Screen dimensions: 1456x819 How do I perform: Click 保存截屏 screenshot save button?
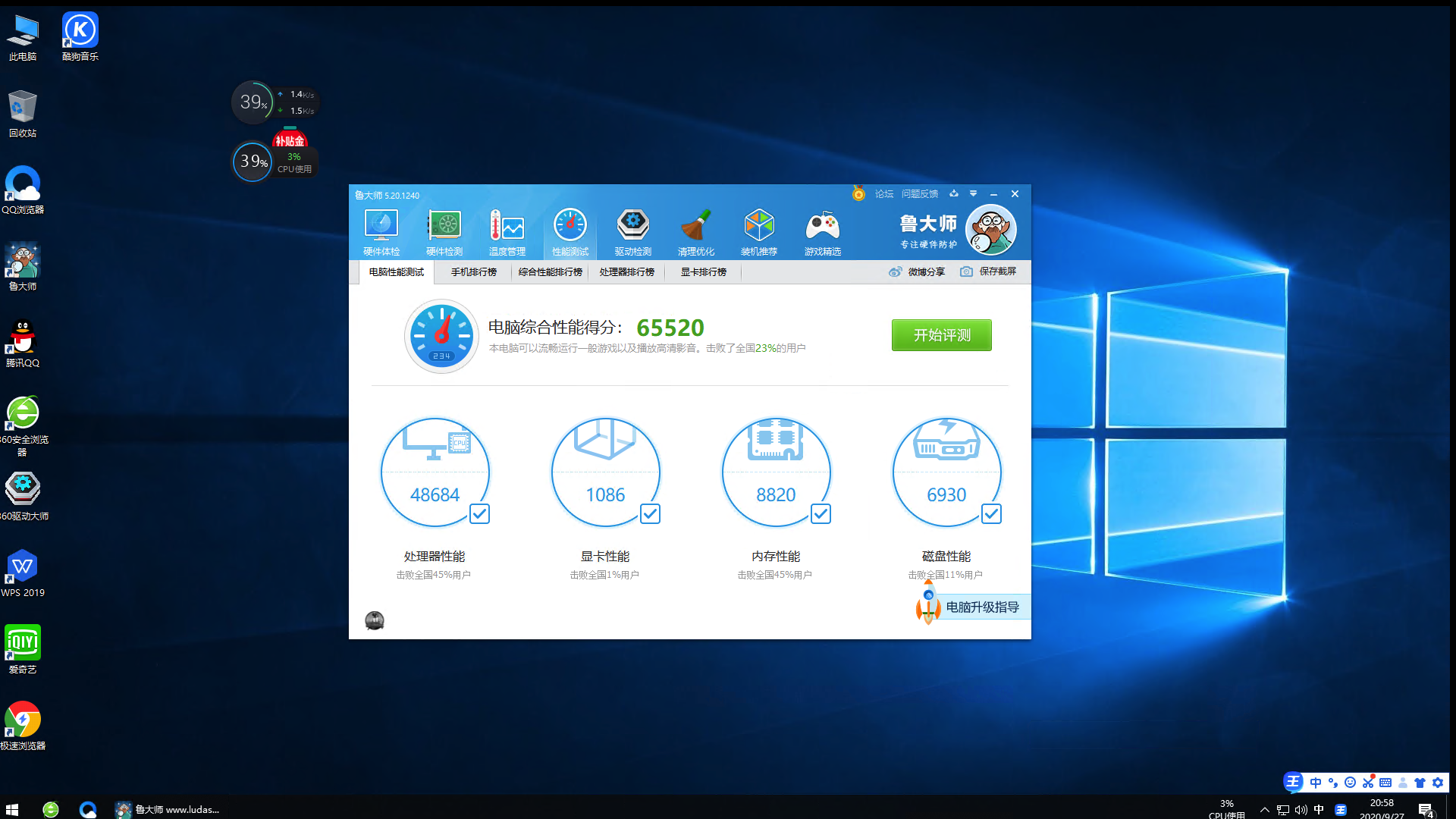click(x=989, y=271)
